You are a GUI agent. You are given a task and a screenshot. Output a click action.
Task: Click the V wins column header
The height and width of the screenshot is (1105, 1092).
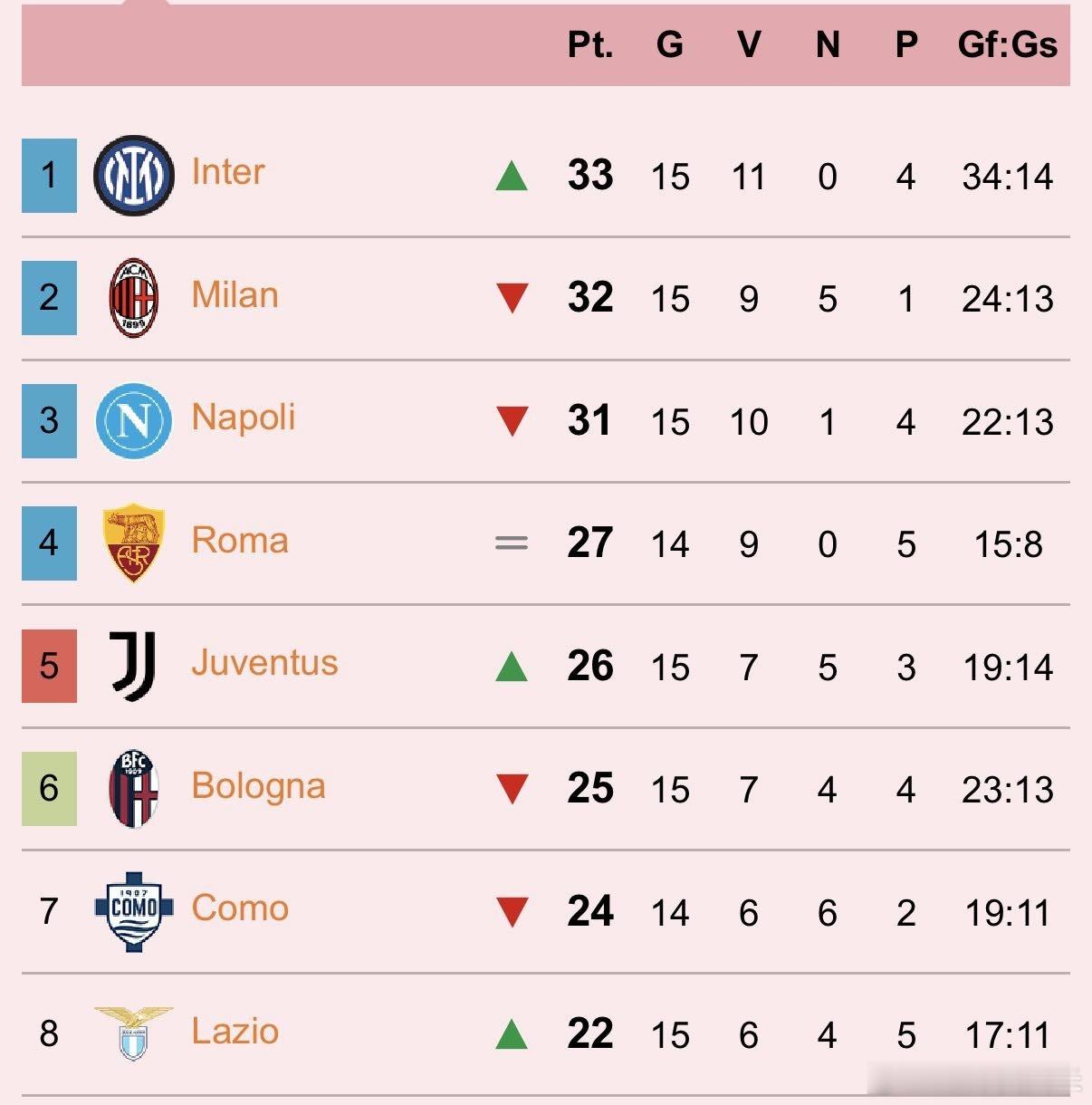coord(748,44)
